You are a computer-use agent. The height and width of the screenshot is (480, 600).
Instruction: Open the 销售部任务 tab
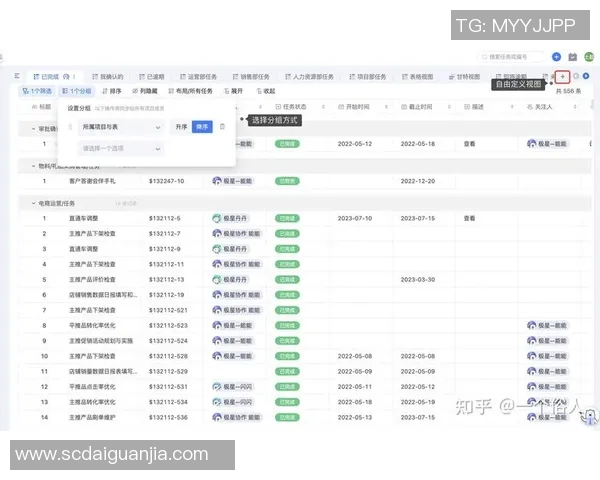[x=251, y=77]
